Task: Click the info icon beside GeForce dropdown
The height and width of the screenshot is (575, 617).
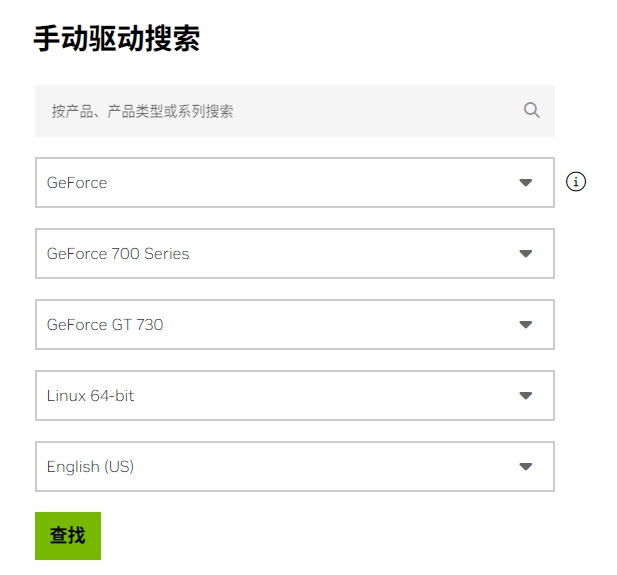Action: [575, 182]
